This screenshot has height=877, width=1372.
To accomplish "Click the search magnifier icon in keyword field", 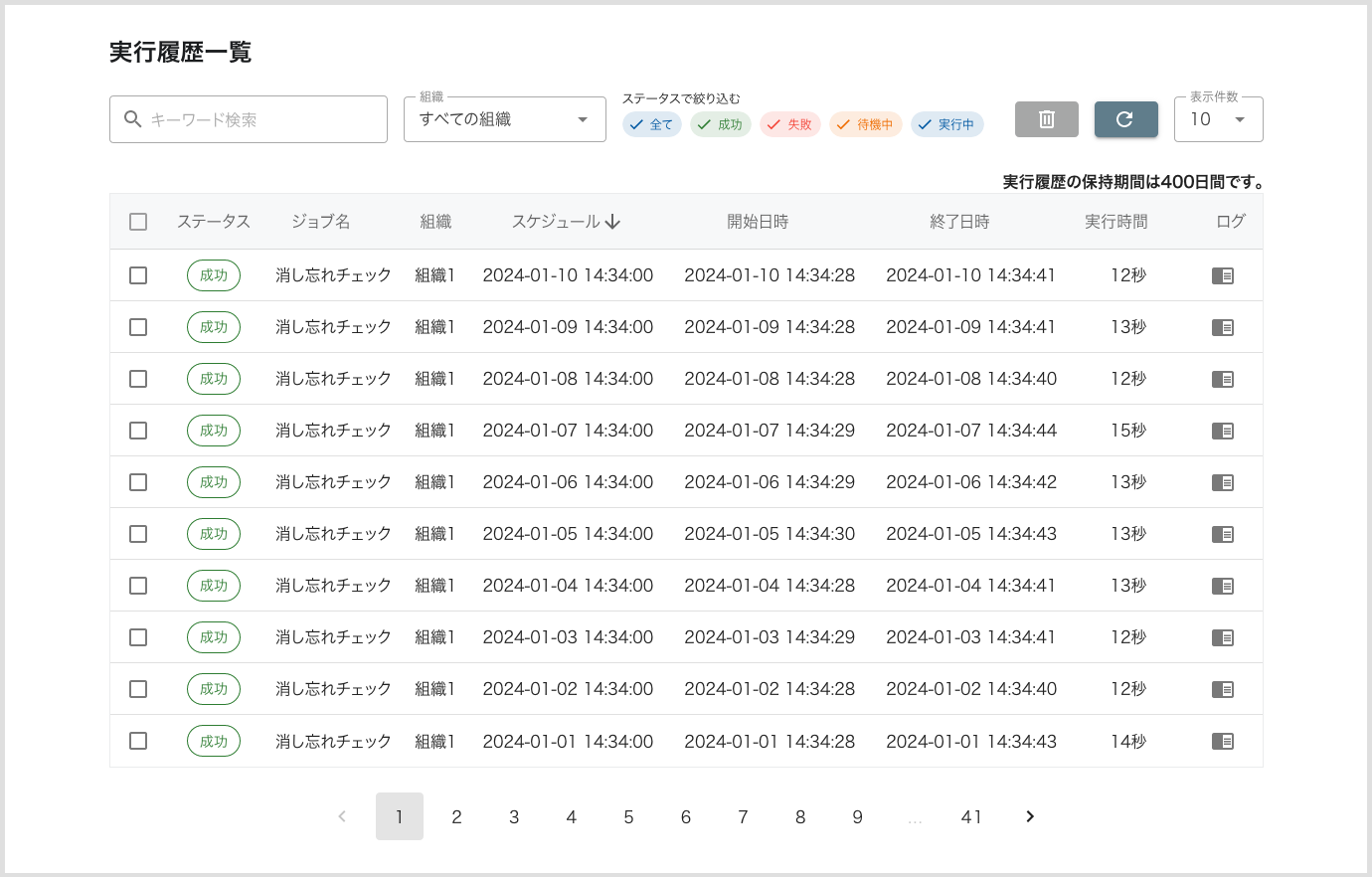I will coord(133,119).
